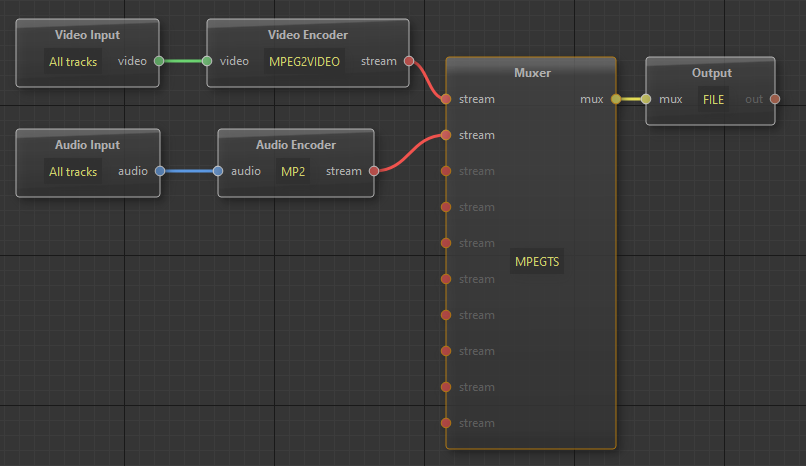Image resolution: width=806 pixels, height=466 pixels.
Task: Click the Output node red out port
Action: 775,99
